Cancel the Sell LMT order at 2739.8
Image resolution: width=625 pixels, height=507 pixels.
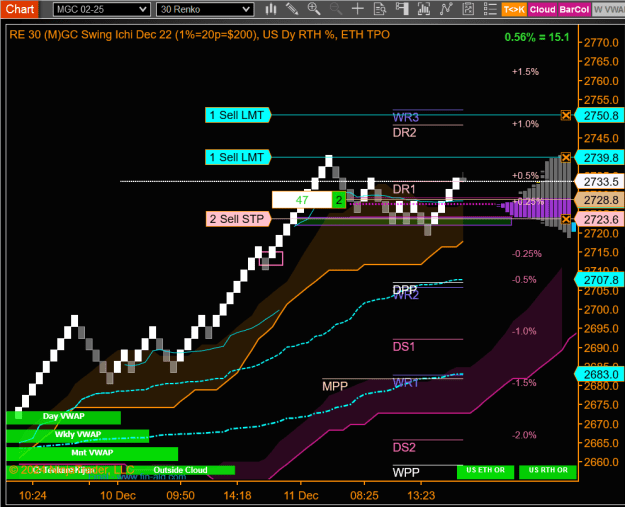pos(566,157)
